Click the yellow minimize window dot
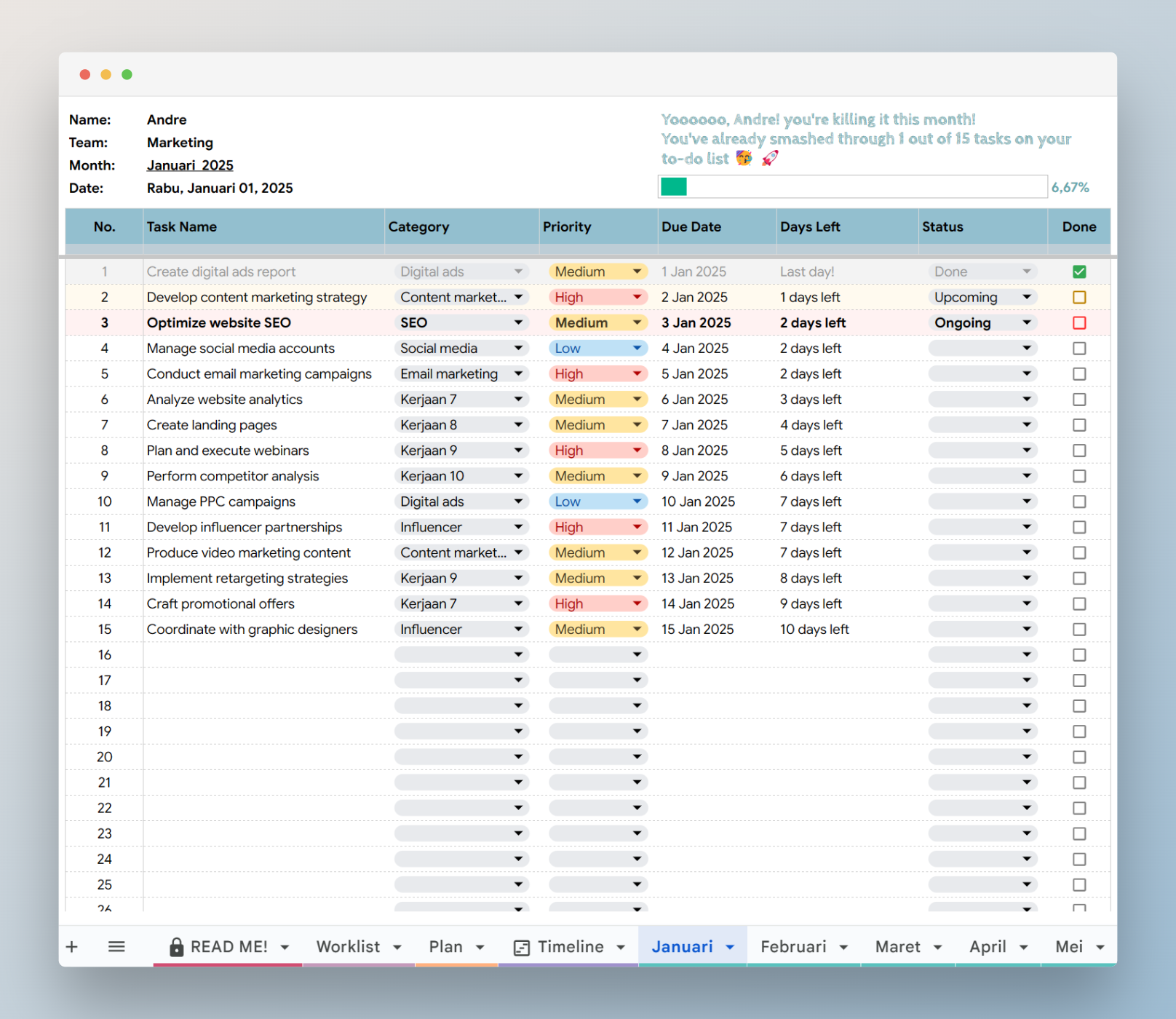 click(x=106, y=74)
